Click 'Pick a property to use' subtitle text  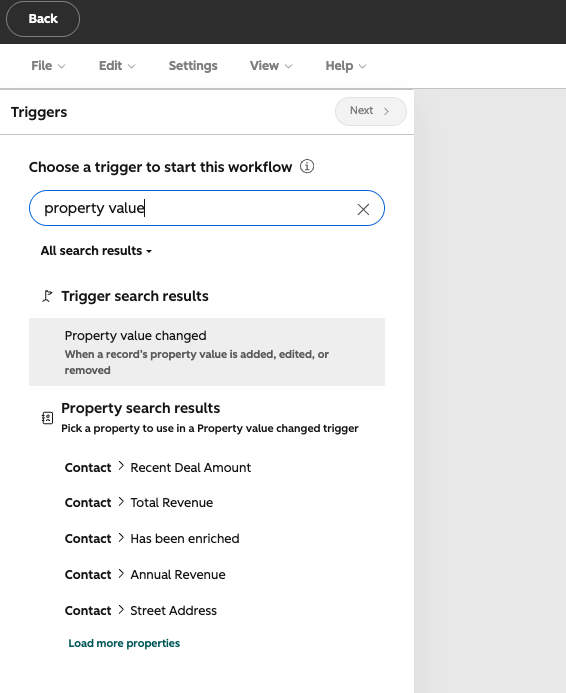[x=210, y=429]
